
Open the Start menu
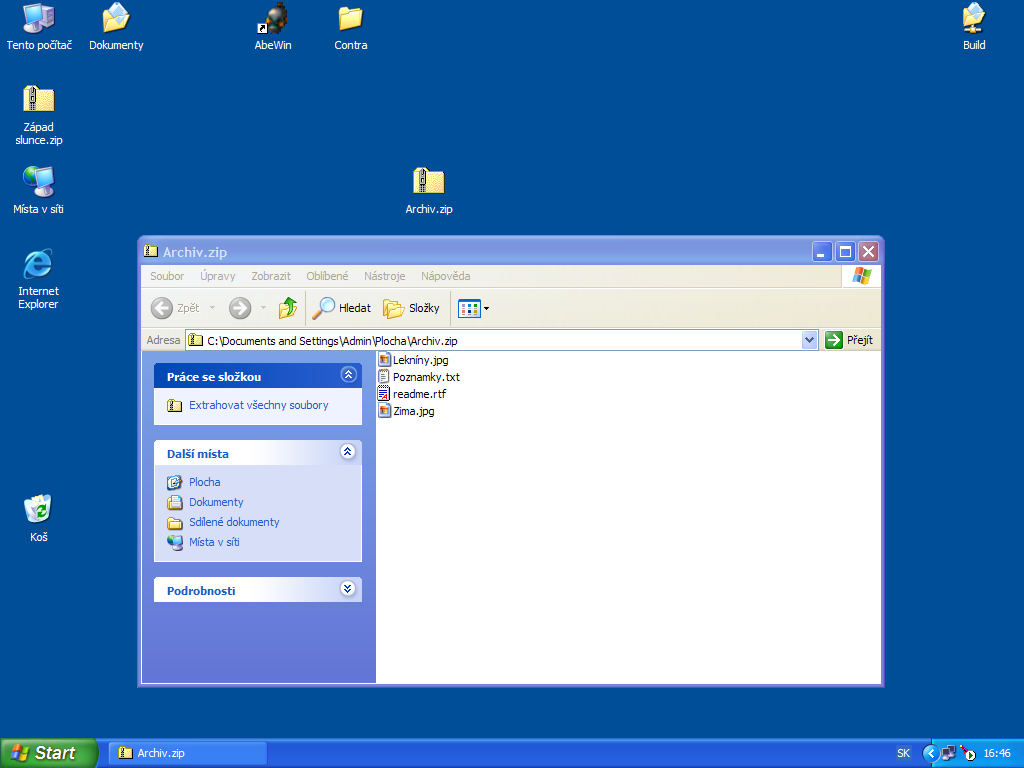point(49,753)
